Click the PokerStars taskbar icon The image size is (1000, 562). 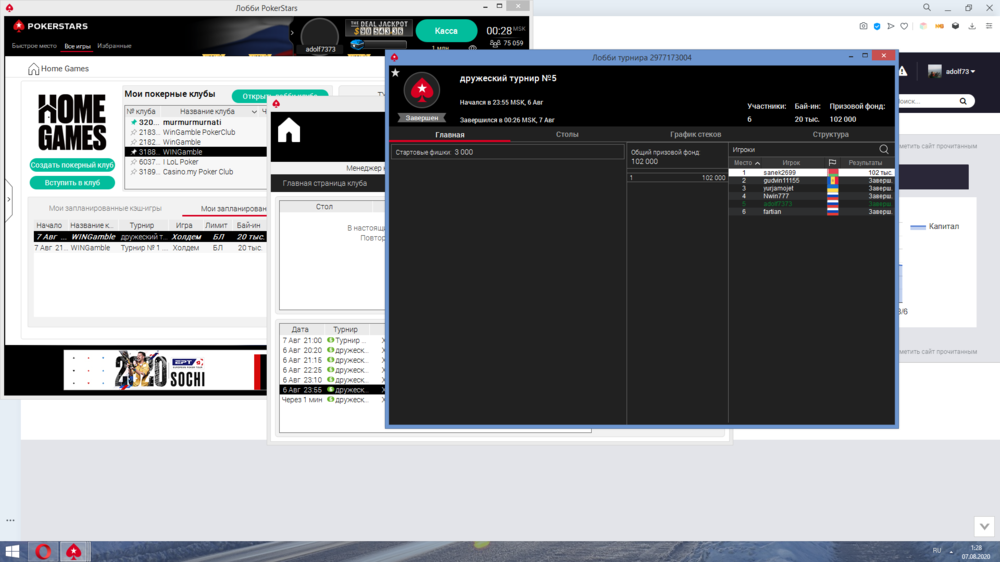coord(74,551)
